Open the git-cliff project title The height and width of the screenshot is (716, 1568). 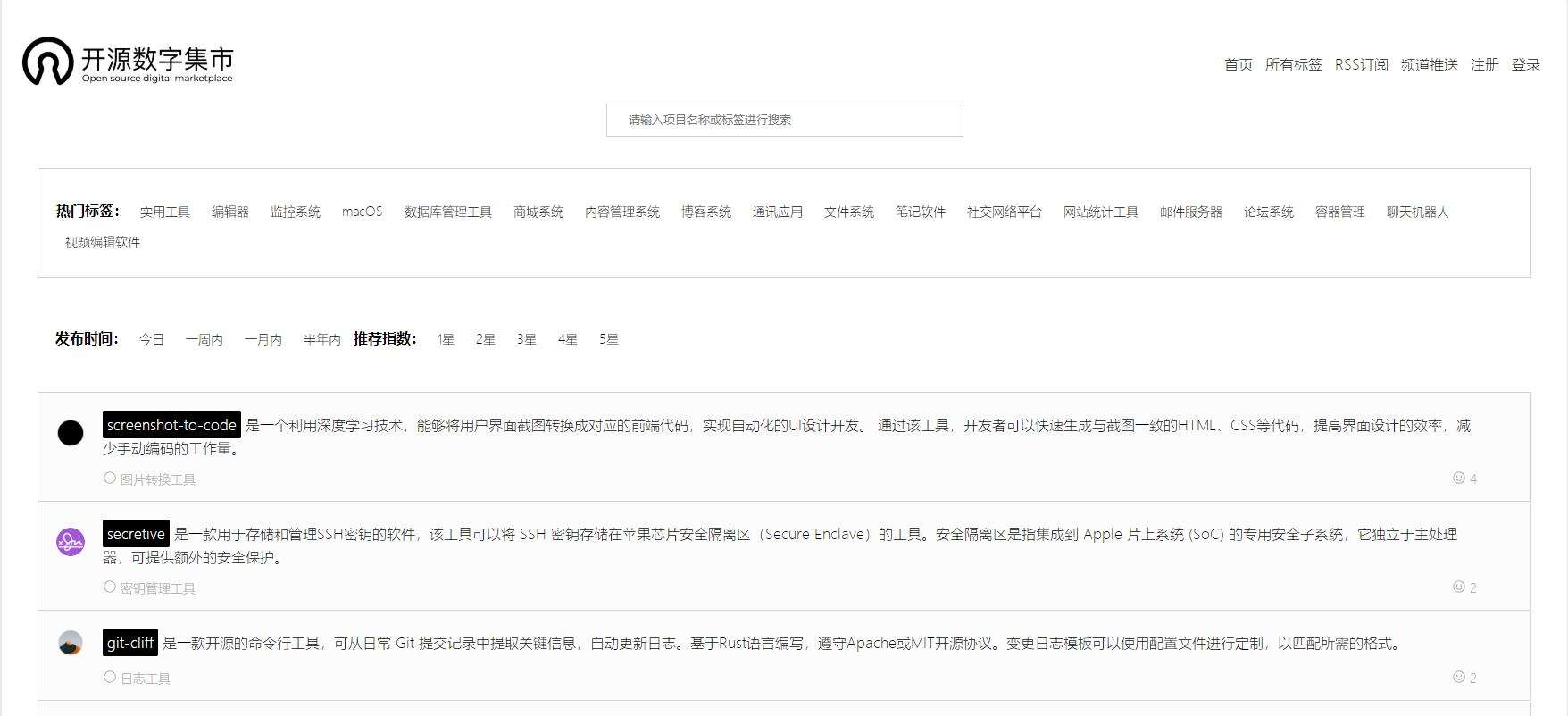tap(130, 643)
